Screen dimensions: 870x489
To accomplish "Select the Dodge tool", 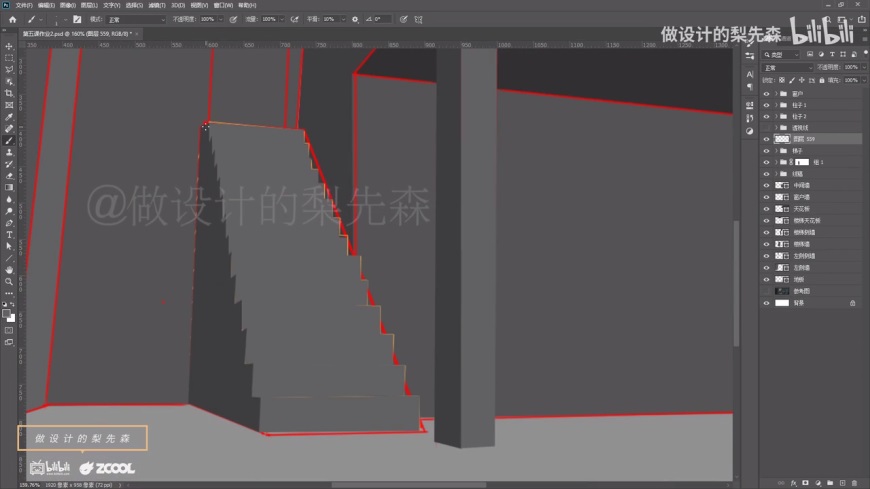I will click(9, 211).
